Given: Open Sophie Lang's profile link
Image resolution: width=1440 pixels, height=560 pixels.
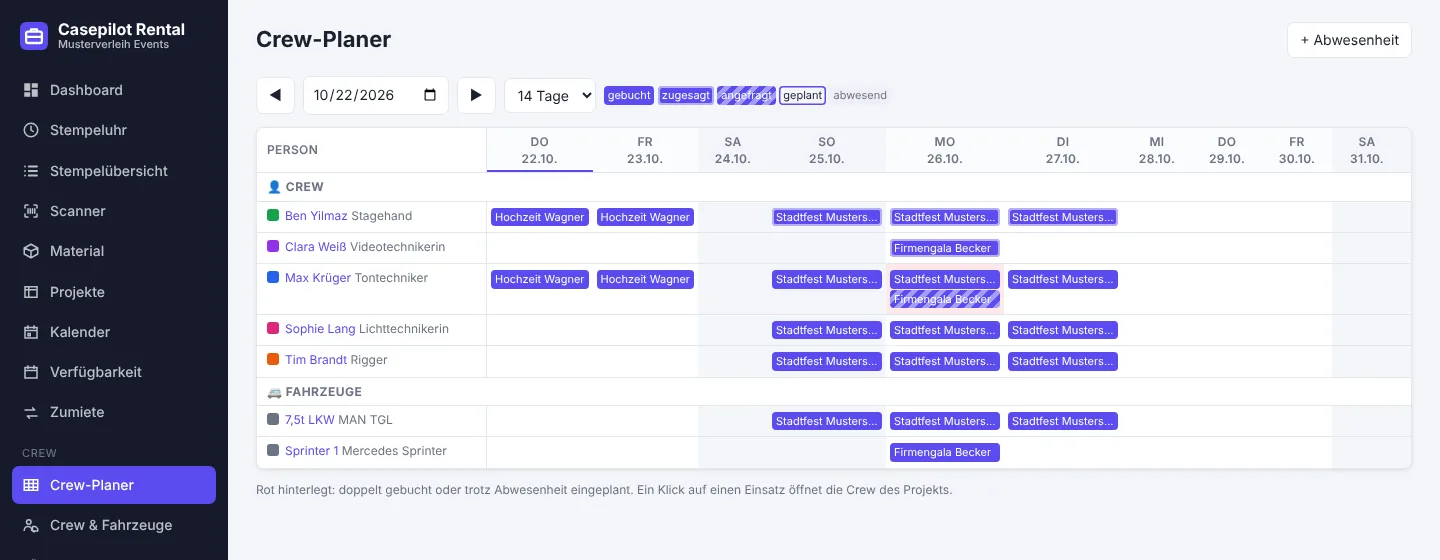Looking at the screenshot, I should point(320,329).
